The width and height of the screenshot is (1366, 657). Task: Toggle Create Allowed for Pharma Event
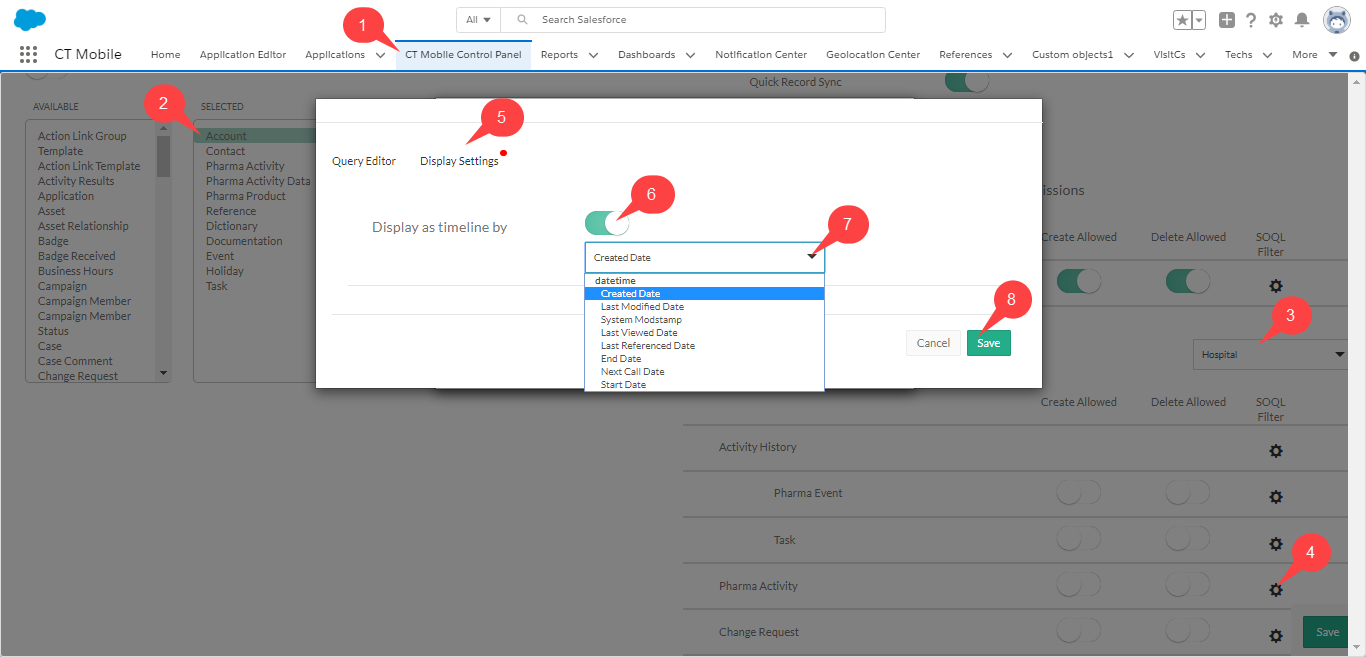coord(1078,493)
